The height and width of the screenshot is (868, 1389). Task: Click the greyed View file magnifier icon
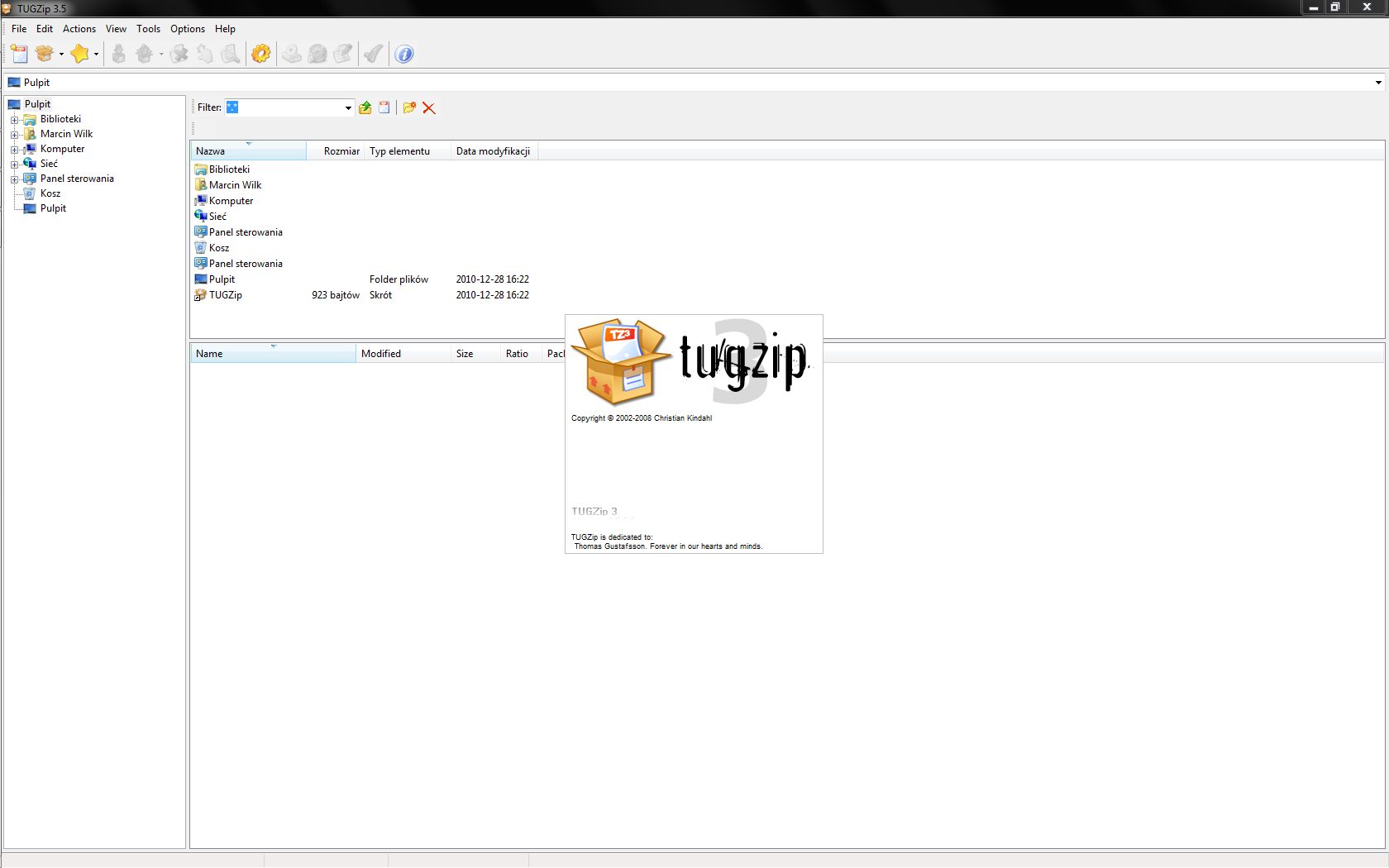pyautogui.click(x=231, y=54)
